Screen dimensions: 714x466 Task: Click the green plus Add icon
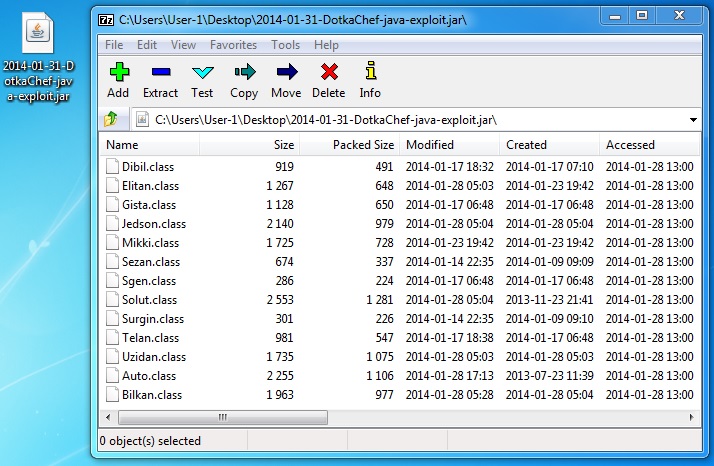[x=118, y=73]
